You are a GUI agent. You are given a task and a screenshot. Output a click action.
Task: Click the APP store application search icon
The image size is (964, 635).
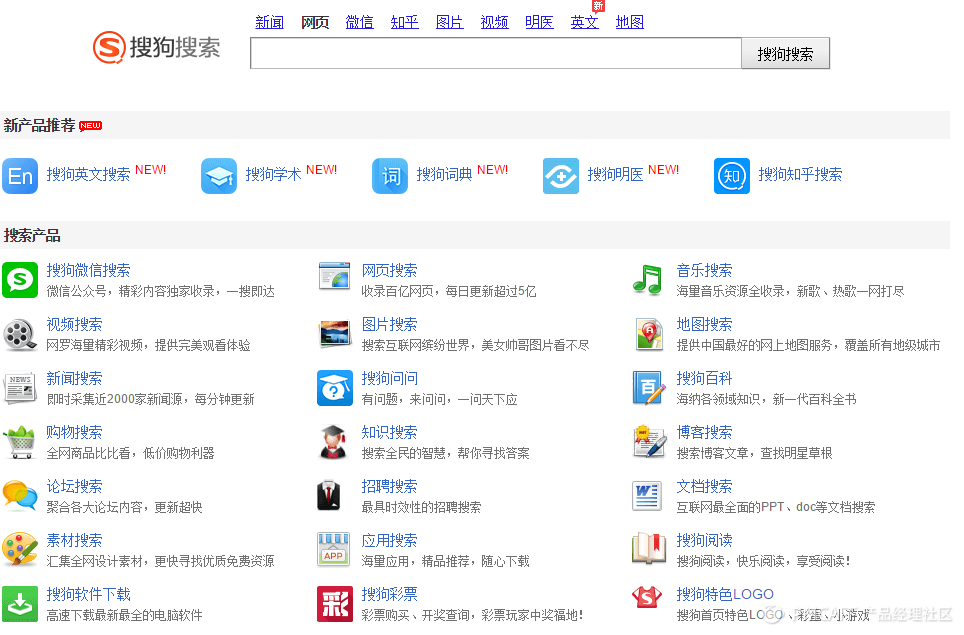[334, 549]
